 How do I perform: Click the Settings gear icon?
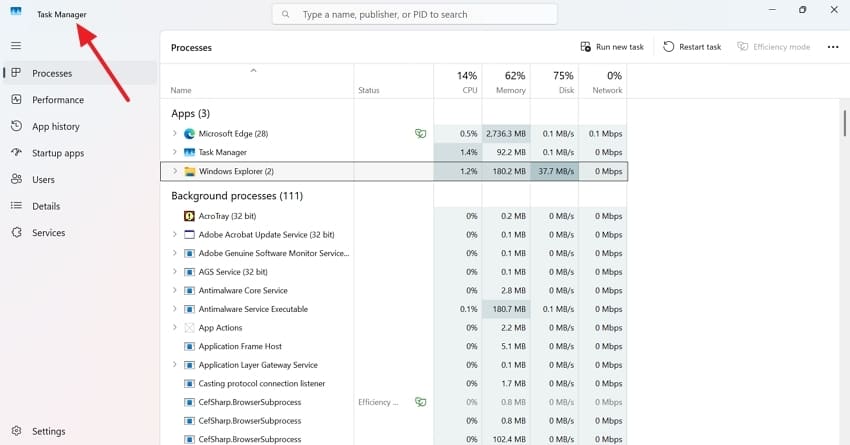pyautogui.click(x=16, y=430)
